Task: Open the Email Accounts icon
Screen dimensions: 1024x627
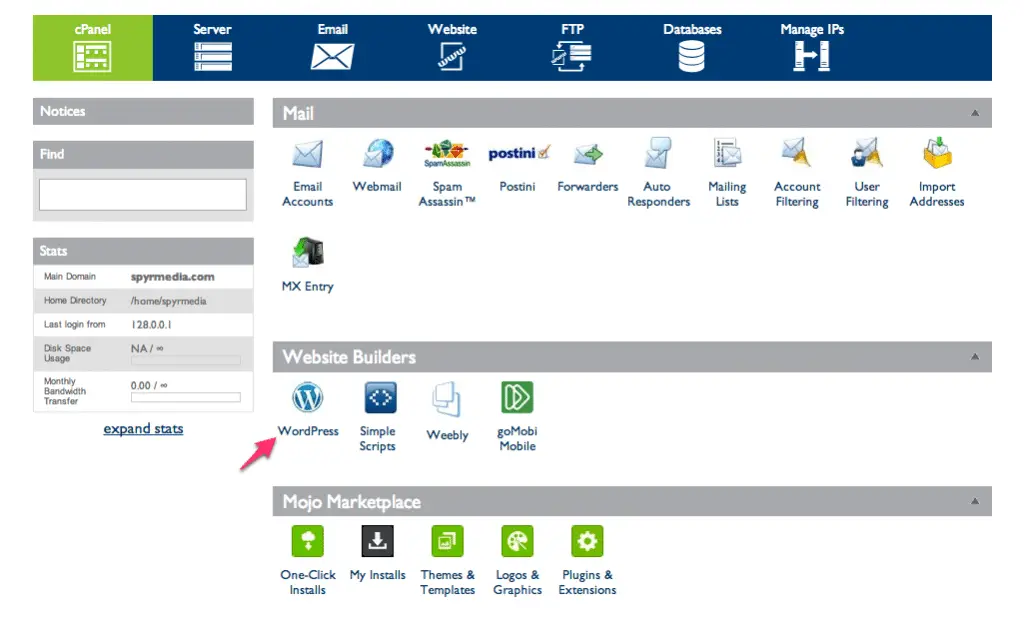Action: 308,154
